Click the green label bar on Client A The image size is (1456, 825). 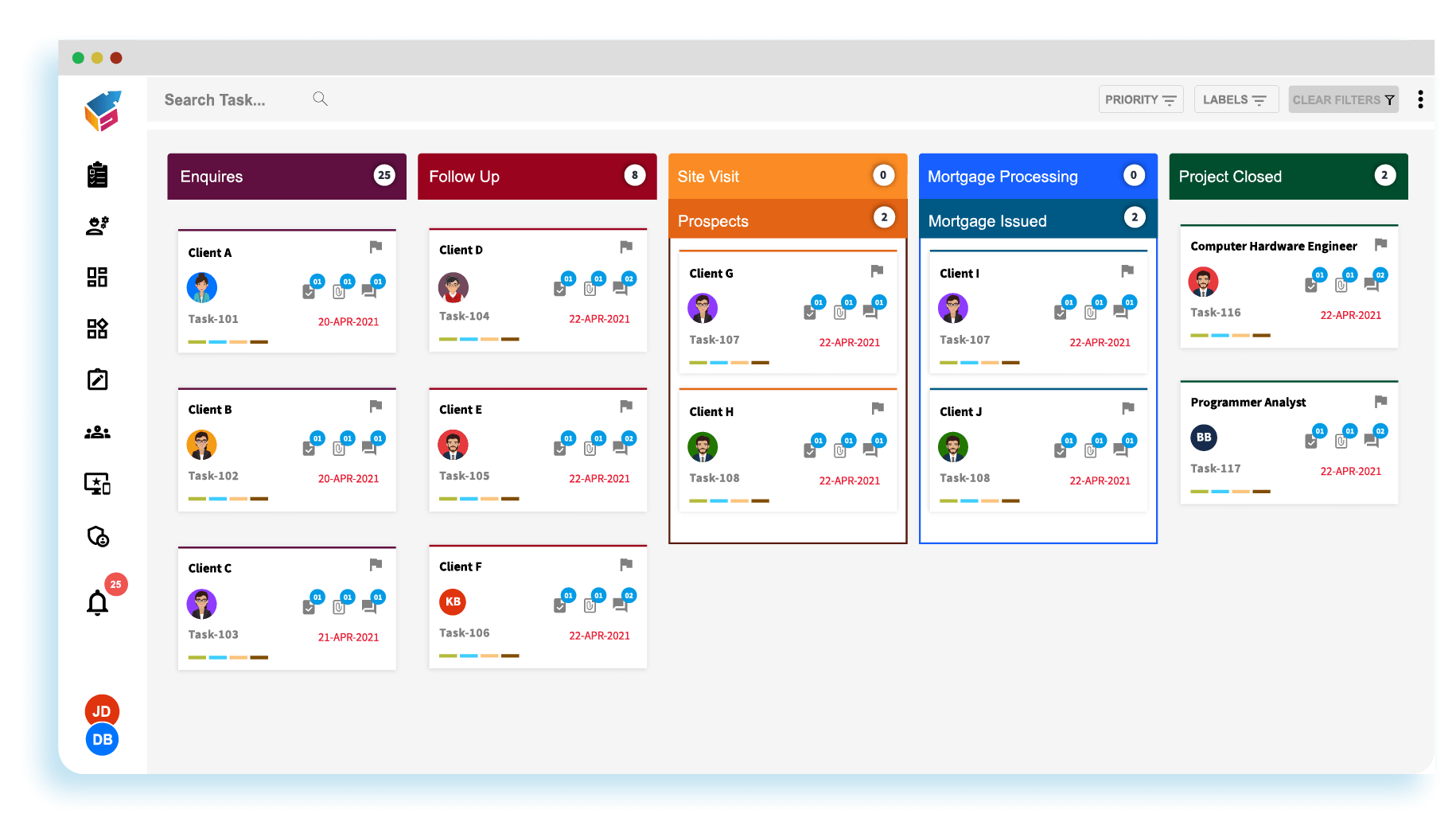[197, 341]
